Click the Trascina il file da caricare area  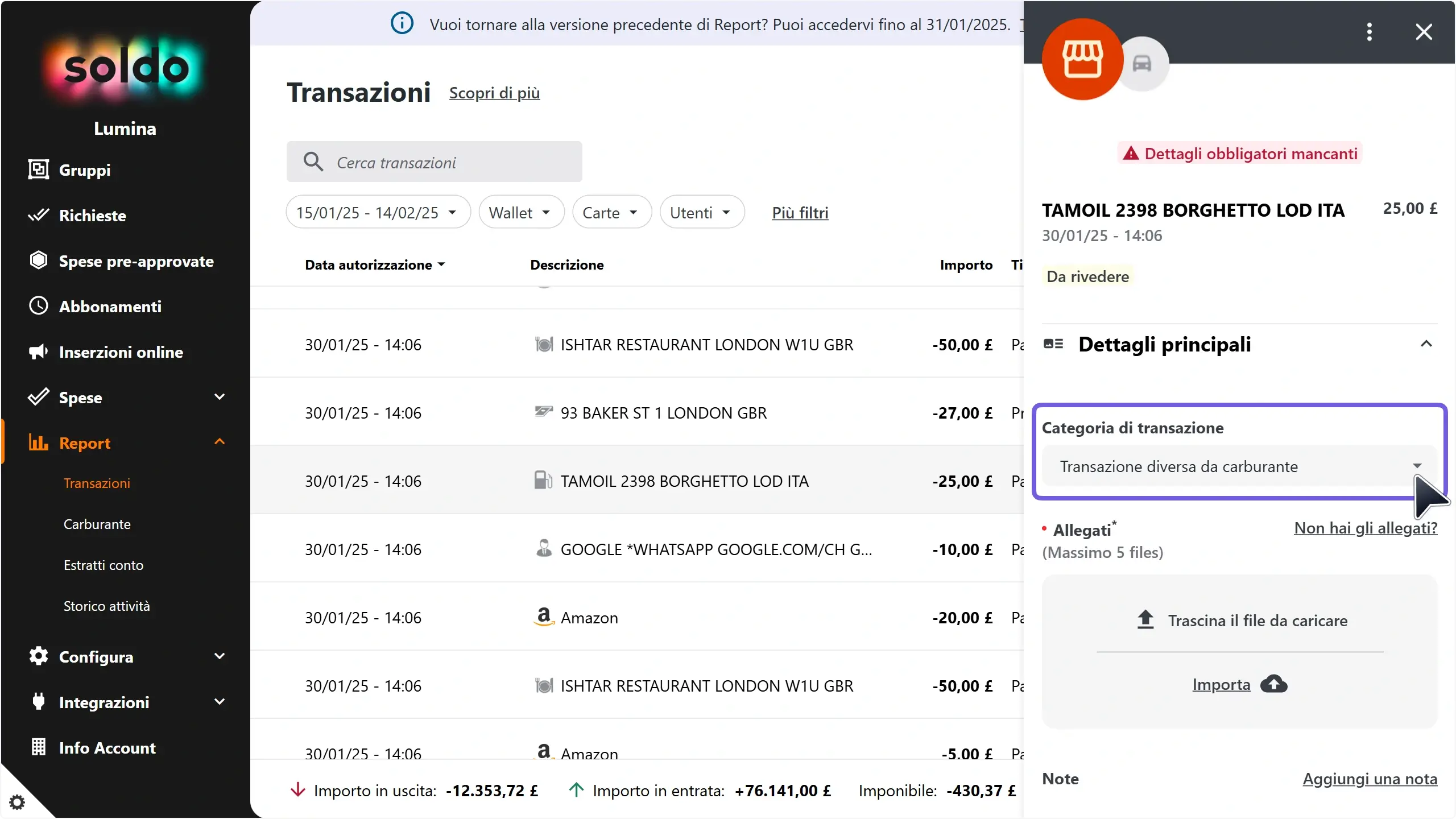1240,621
